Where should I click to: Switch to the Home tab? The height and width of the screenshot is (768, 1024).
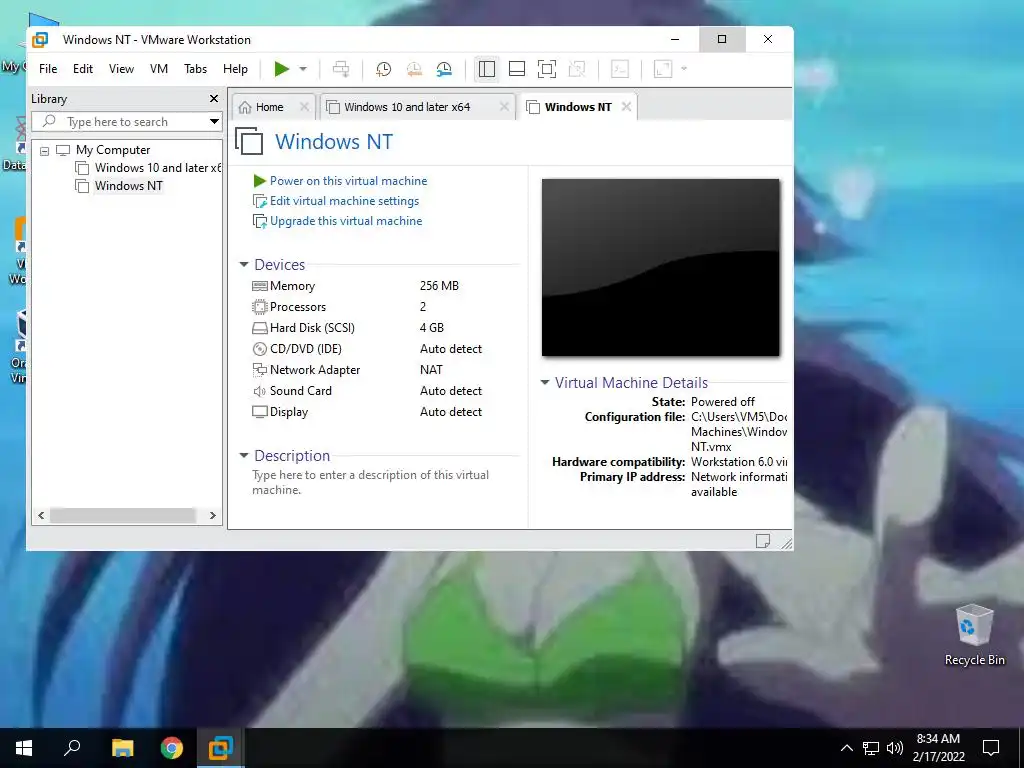pyautogui.click(x=269, y=107)
